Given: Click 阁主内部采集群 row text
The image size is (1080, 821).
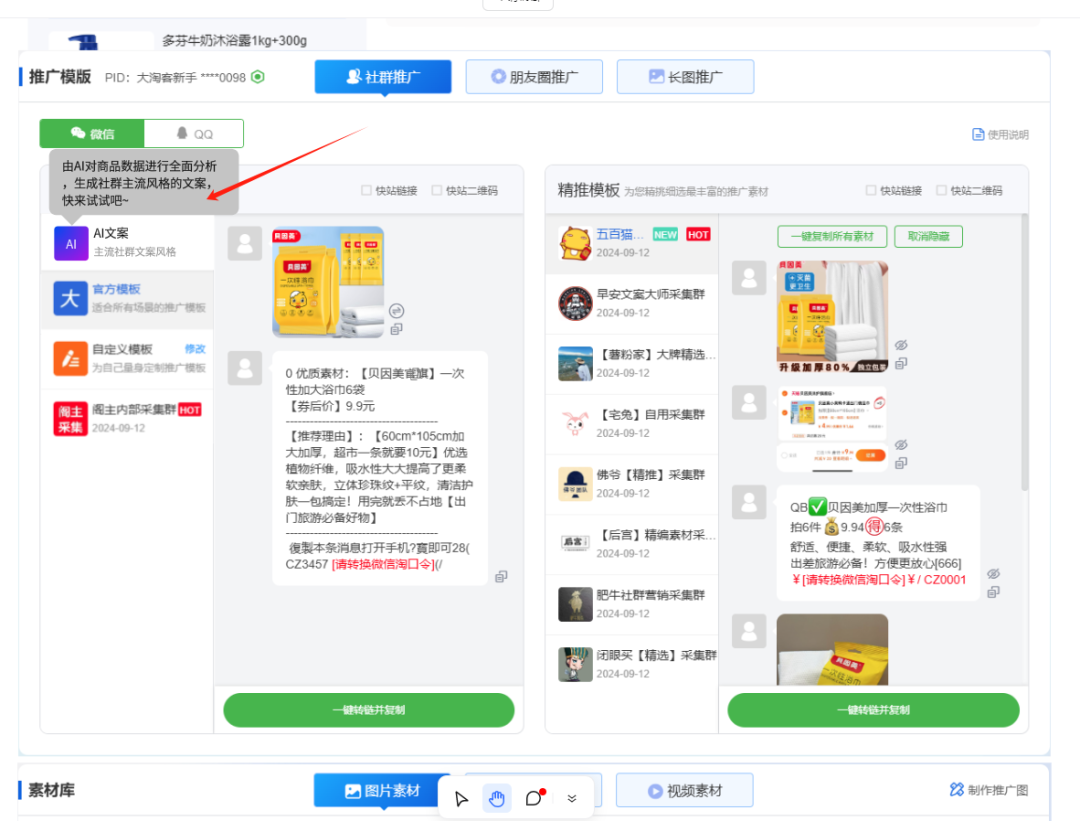Looking at the screenshot, I should click(x=134, y=409).
